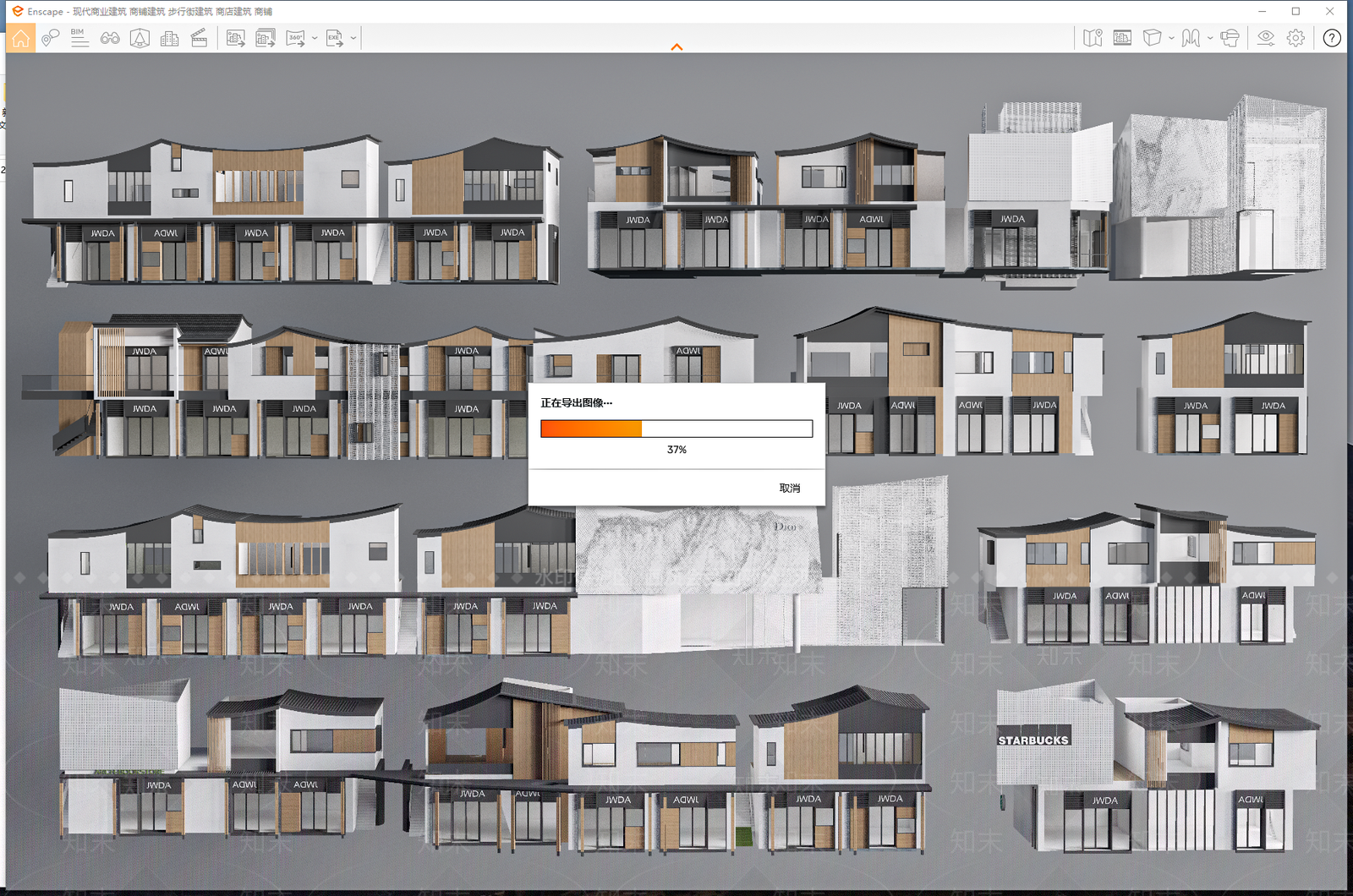Open the help question mark button
The height and width of the screenshot is (896, 1353).
1332,38
